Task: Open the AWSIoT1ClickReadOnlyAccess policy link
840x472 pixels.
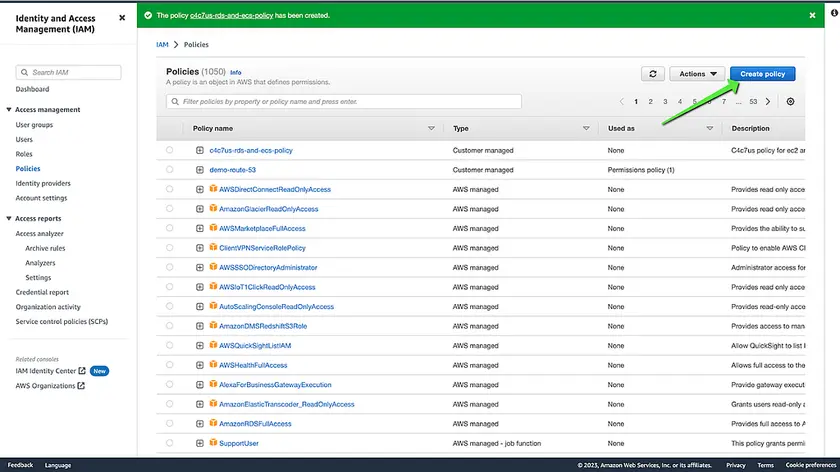Action: (x=267, y=287)
